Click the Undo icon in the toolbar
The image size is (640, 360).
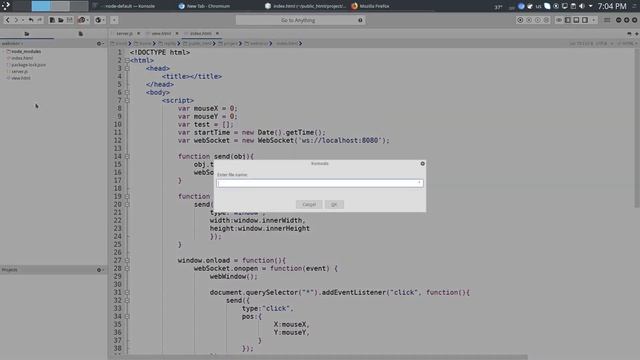click(x=31, y=20)
